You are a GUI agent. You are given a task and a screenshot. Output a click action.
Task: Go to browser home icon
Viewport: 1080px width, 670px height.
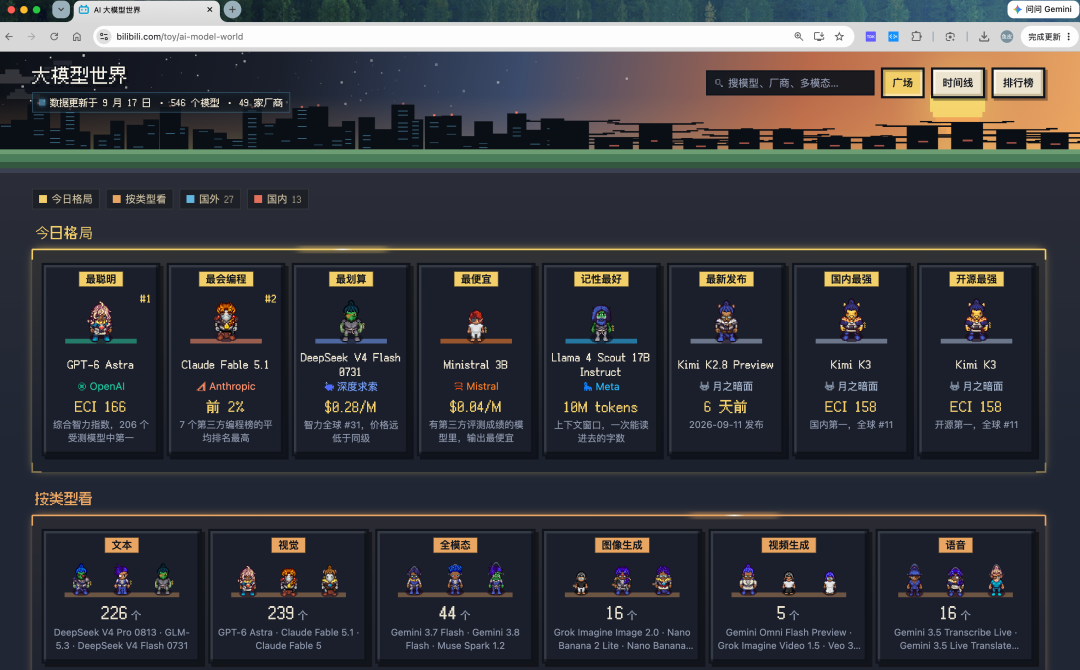tap(77, 36)
